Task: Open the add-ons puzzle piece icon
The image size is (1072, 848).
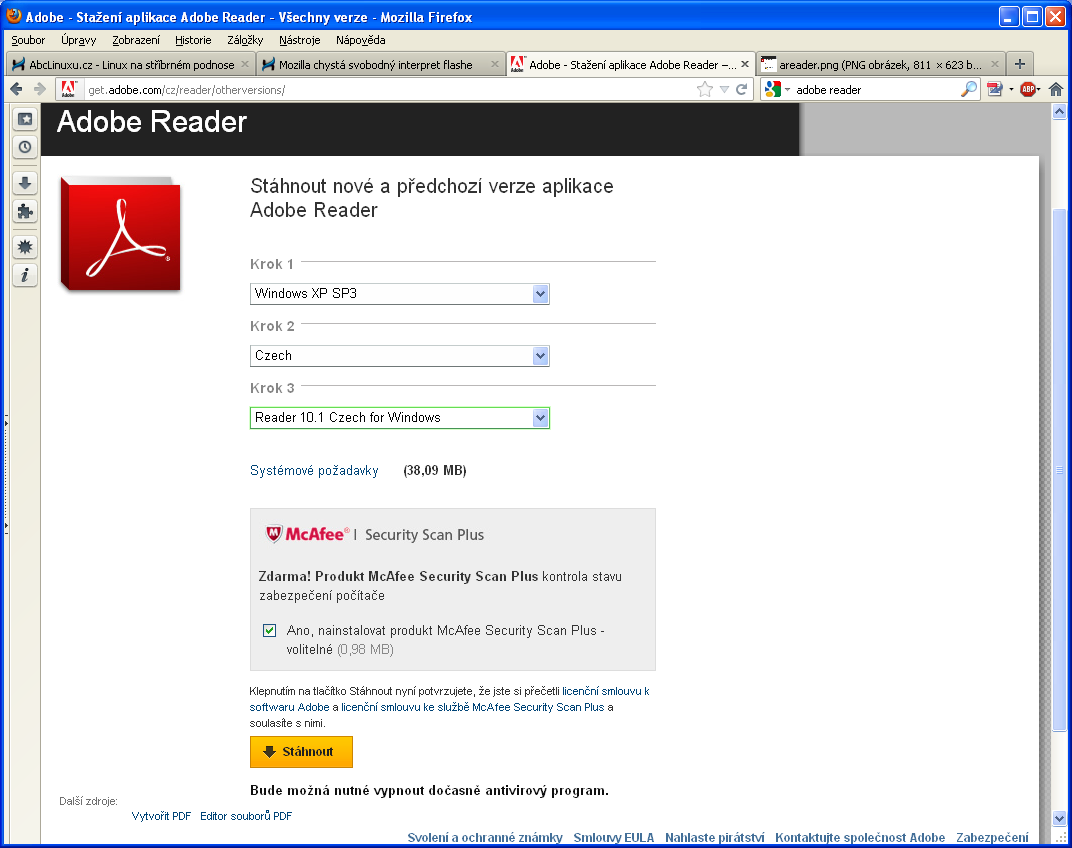Action: [x=25, y=211]
